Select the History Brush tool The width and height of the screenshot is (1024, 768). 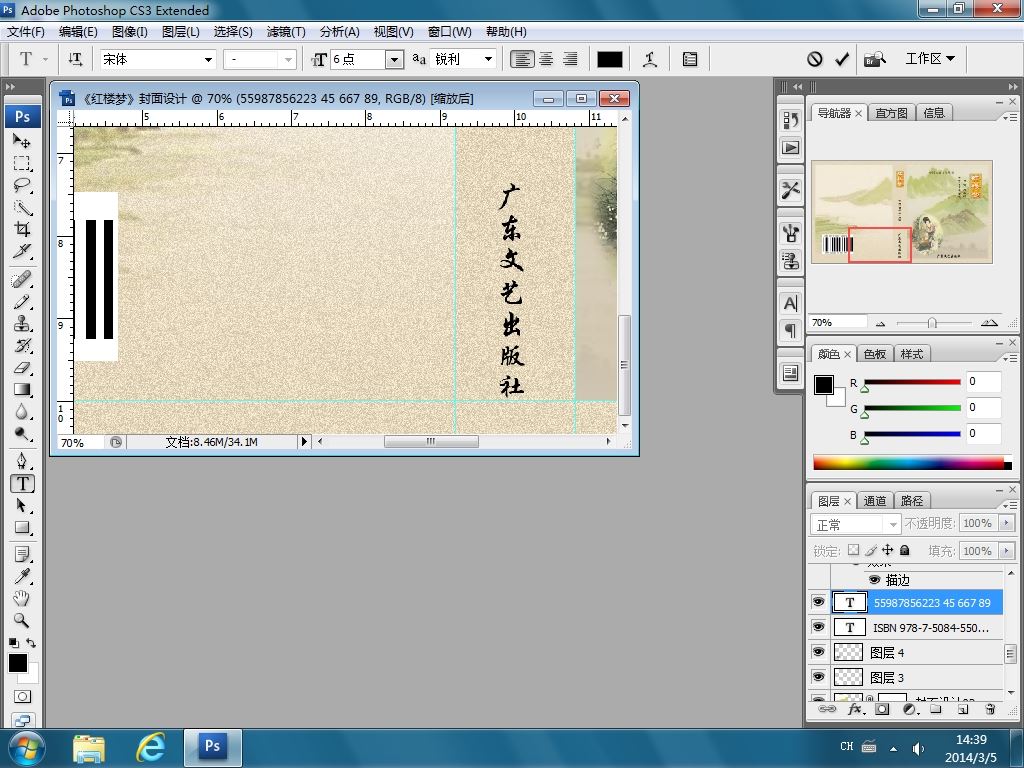pos(22,345)
